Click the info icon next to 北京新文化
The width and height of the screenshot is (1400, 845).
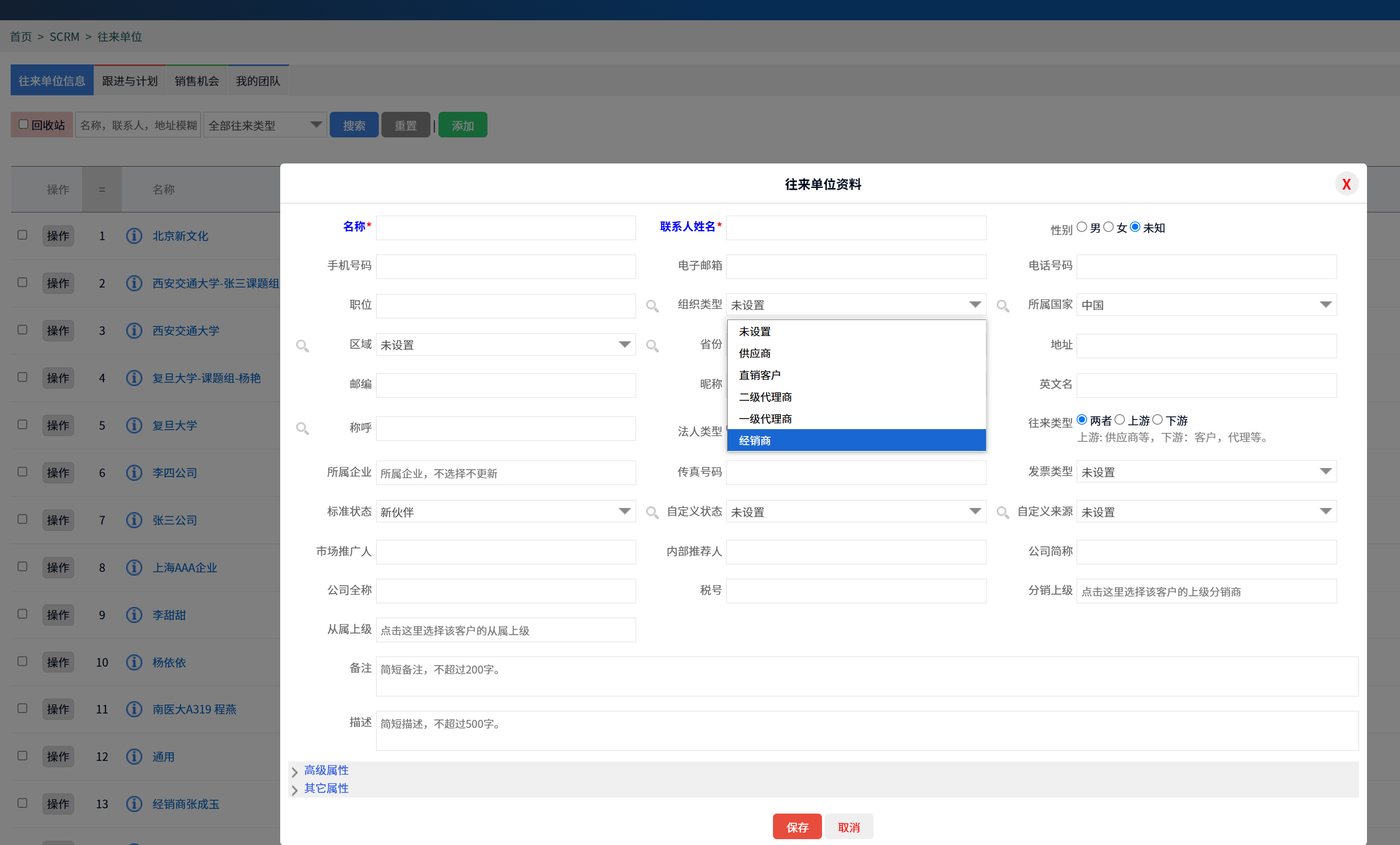pos(134,236)
